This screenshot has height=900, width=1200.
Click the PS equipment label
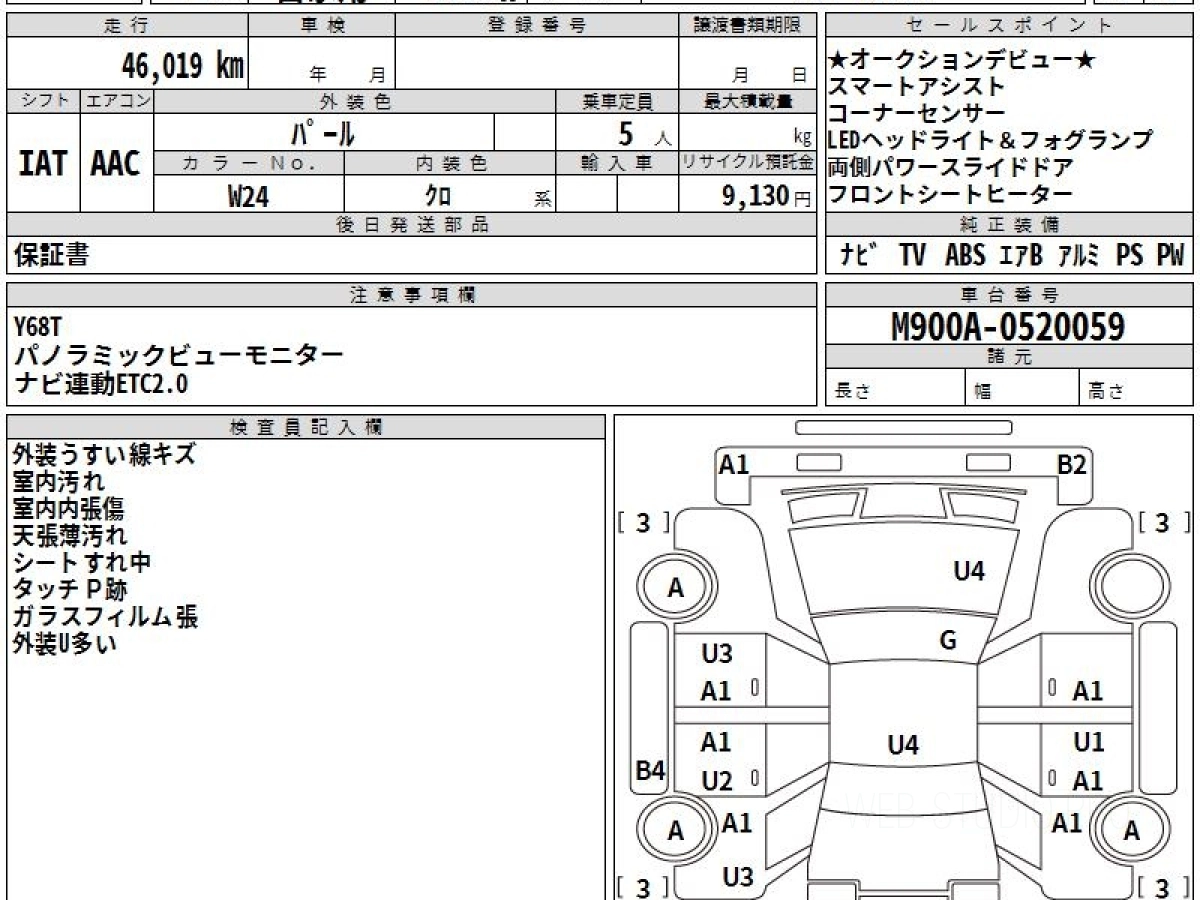1130,255
